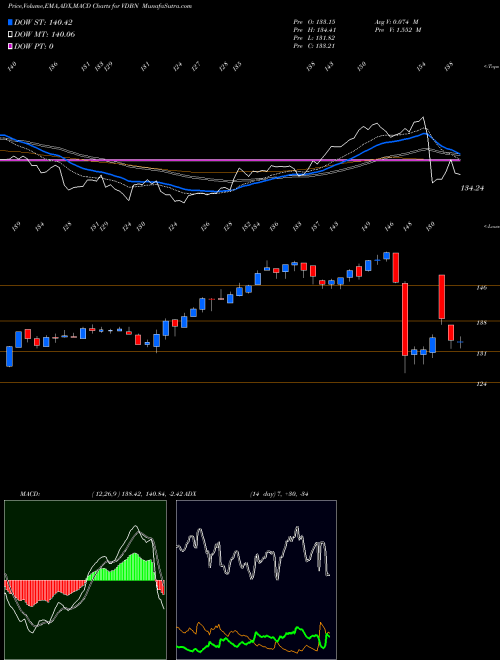Viewport: 500px width, 660px height.
Task: Click the magenta DOW PT legend swatch
Action: coord(10,46)
